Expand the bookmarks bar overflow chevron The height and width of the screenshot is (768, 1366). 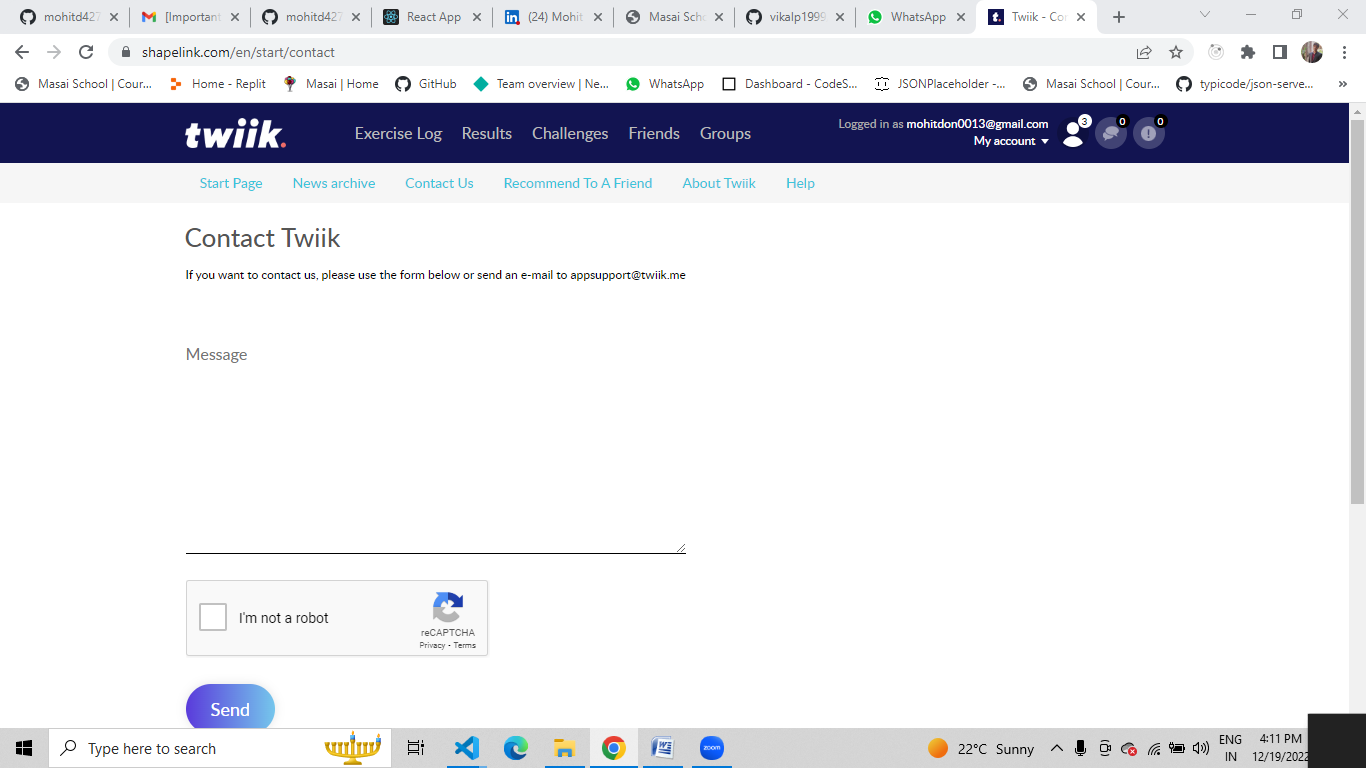1343,84
